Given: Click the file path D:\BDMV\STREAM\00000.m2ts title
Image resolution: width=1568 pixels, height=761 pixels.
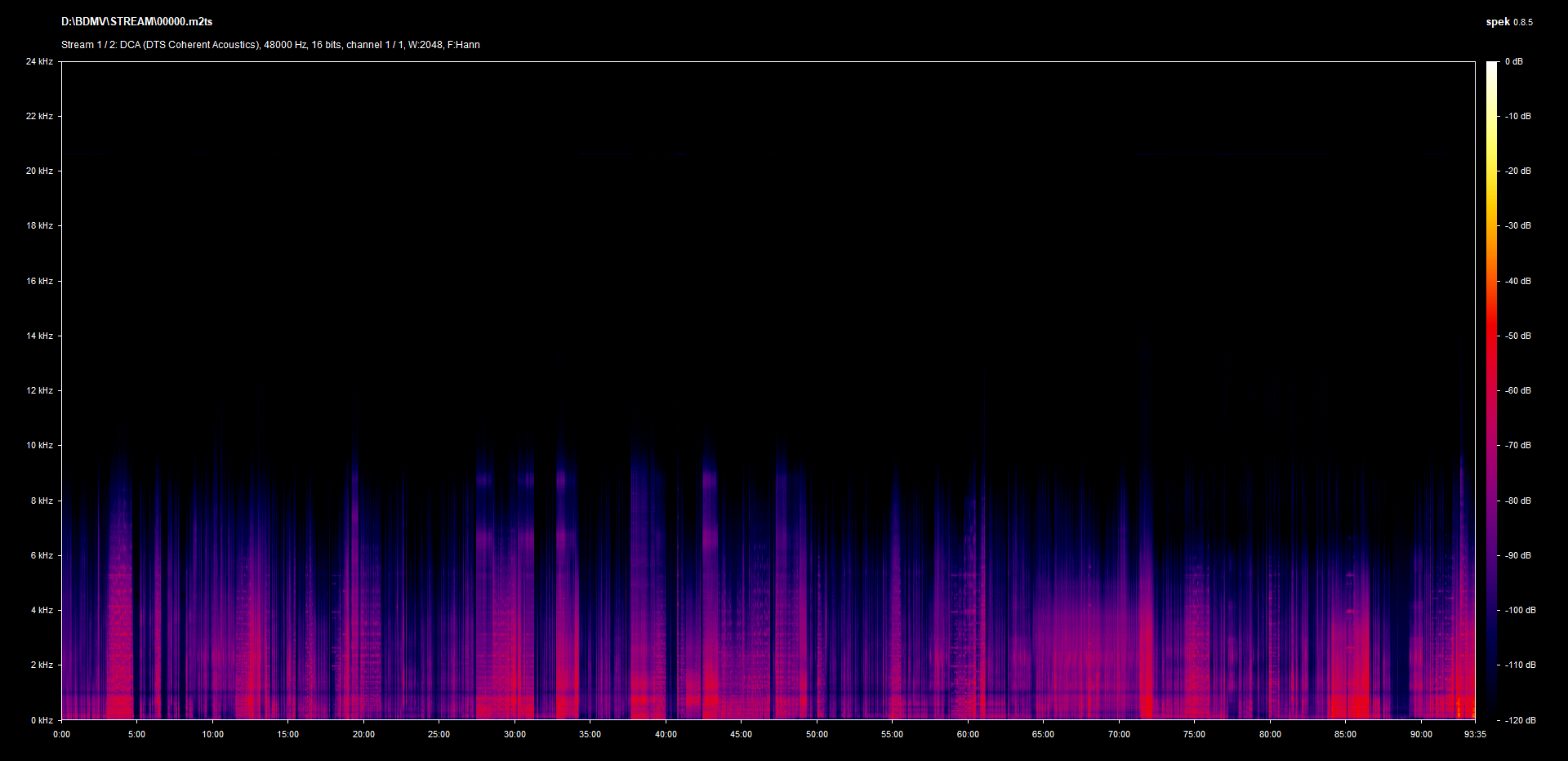Looking at the screenshot, I should pyautogui.click(x=136, y=22).
